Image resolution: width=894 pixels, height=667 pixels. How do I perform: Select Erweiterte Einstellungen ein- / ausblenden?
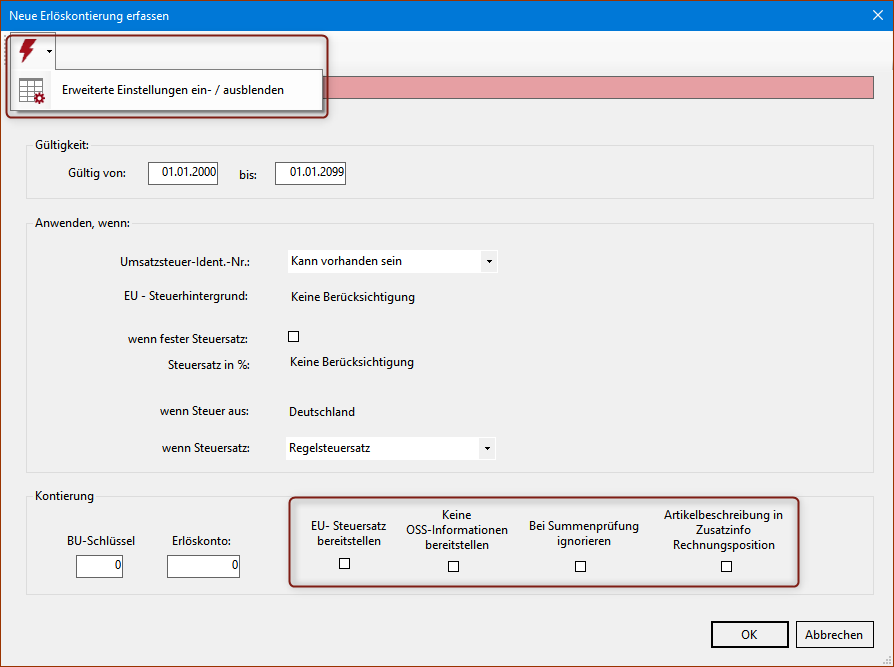pos(172,90)
